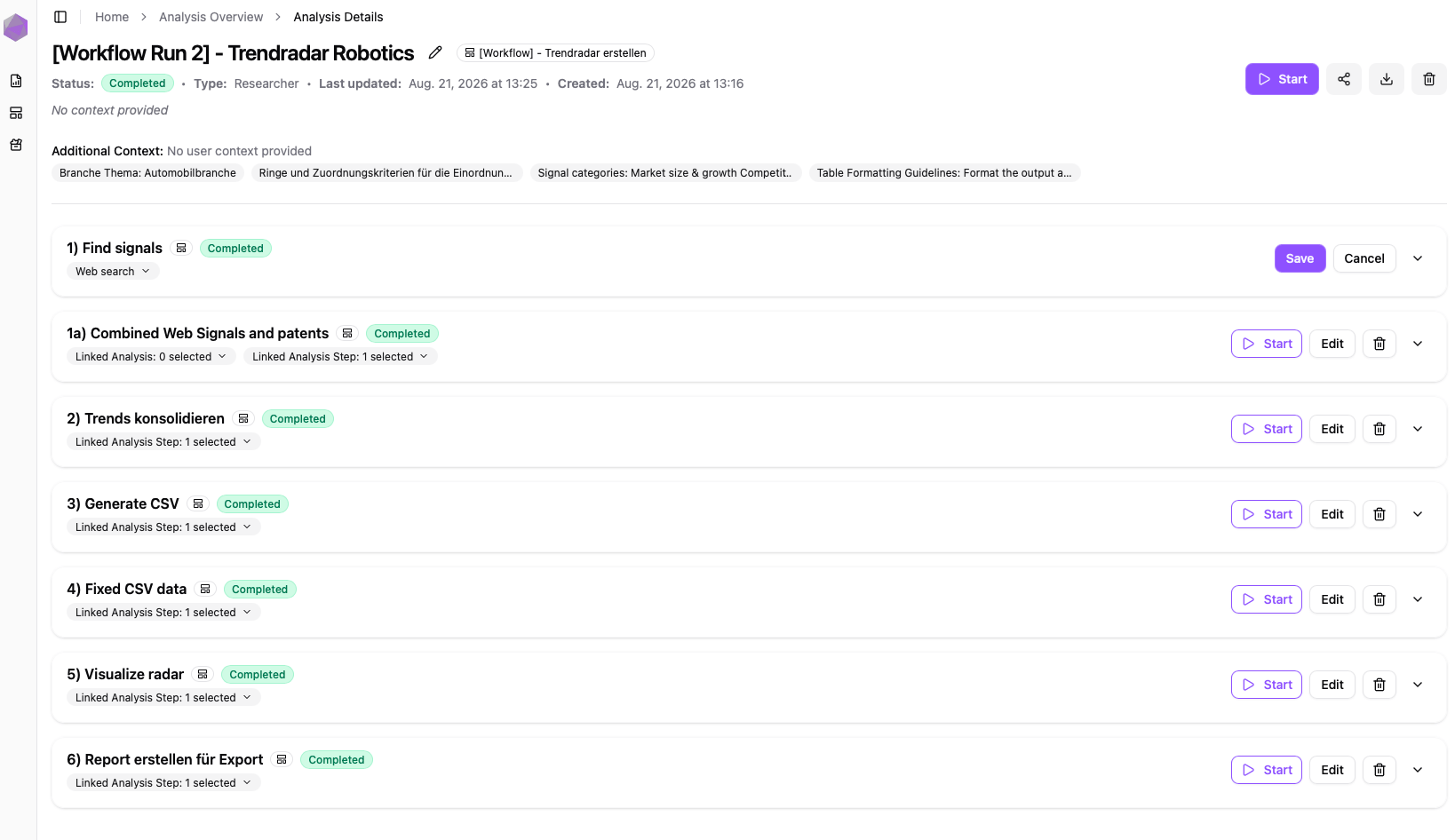Edit the Visualize radar step
Image resolution: width=1455 pixels, height=840 pixels.
coord(1332,685)
